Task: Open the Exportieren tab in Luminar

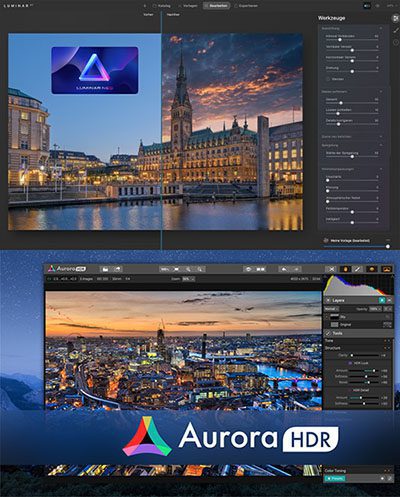Action: coord(246,6)
